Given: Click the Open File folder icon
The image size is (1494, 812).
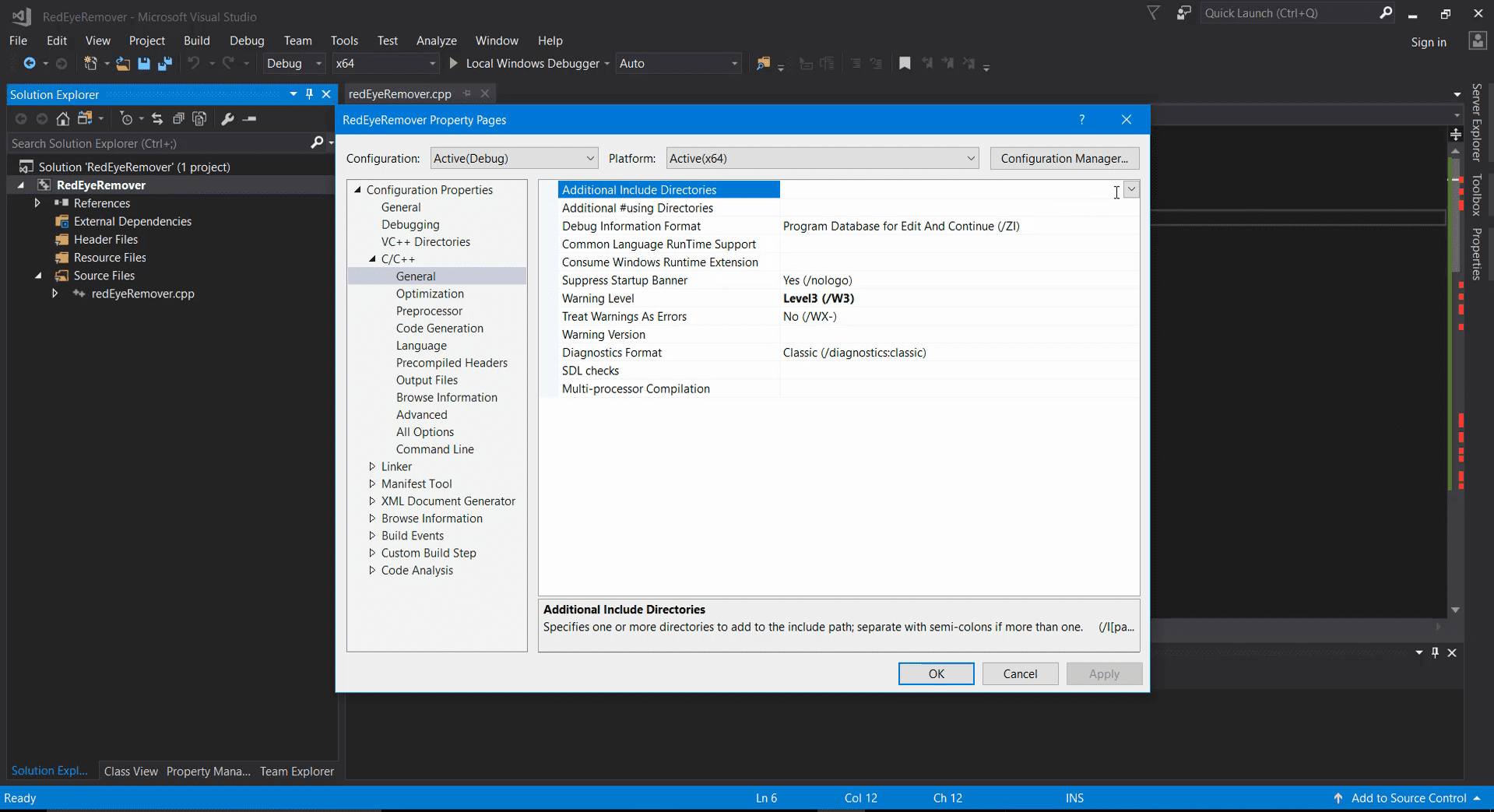Looking at the screenshot, I should [123, 63].
